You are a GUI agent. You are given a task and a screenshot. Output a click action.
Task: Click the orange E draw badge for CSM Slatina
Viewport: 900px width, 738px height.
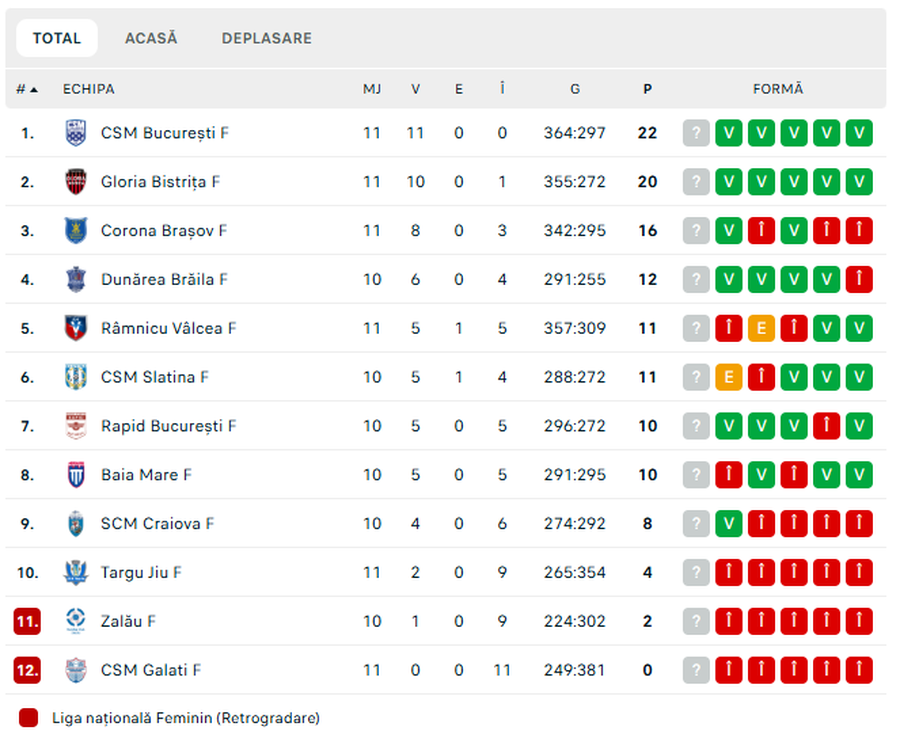(x=729, y=377)
